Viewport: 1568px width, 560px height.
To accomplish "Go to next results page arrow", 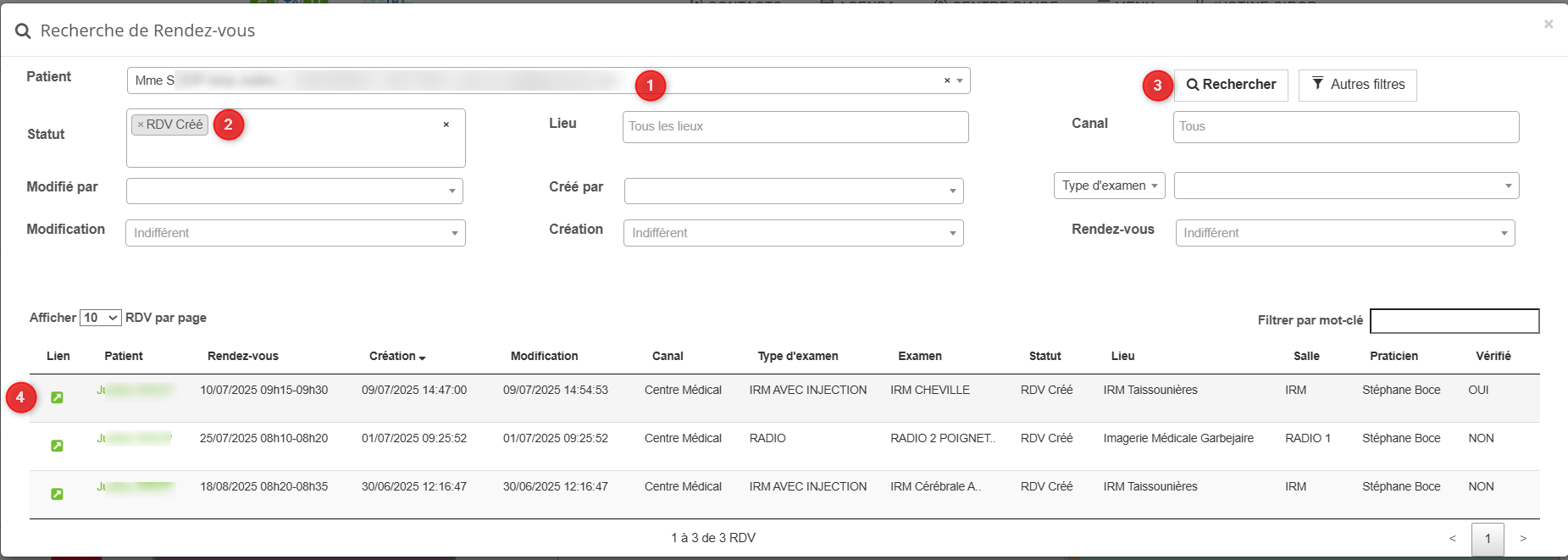I will (1522, 539).
